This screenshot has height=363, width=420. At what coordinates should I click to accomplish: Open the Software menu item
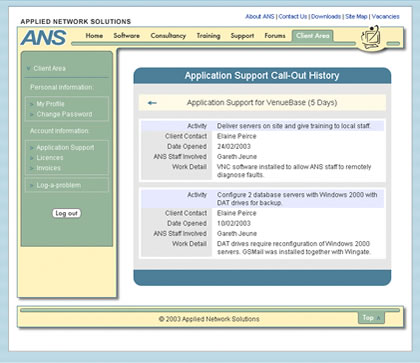coord(126,35)
